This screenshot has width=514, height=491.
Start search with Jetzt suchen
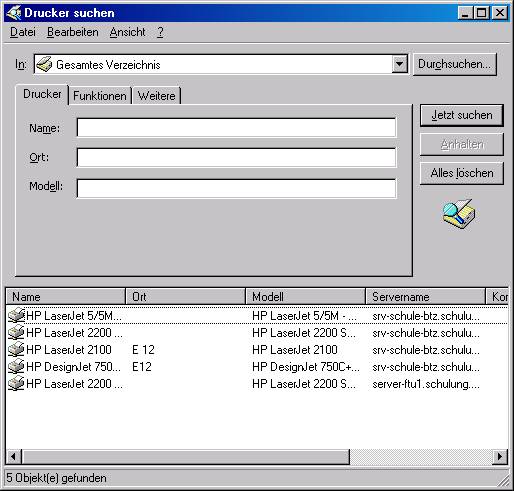pyautogui.click(x=462, y=115)
